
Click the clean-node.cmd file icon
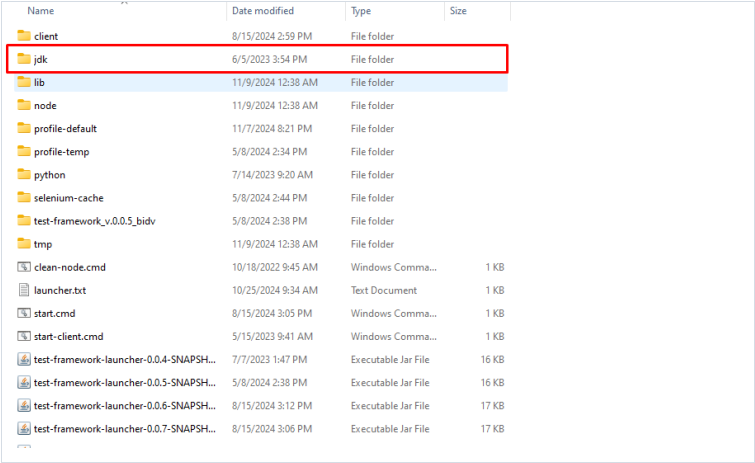point(25,267)
